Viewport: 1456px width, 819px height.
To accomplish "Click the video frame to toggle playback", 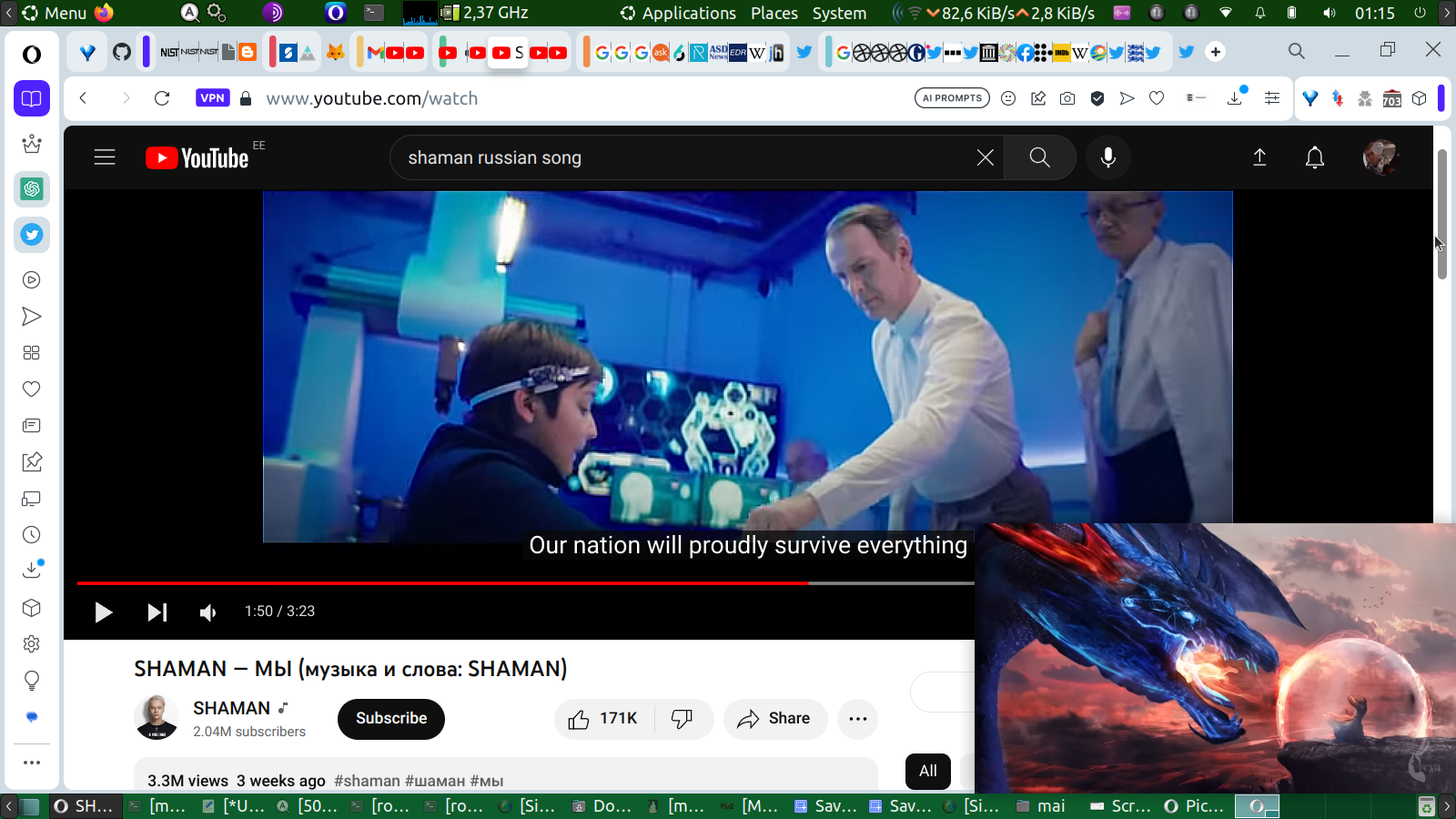I will (x=748, y=366).
